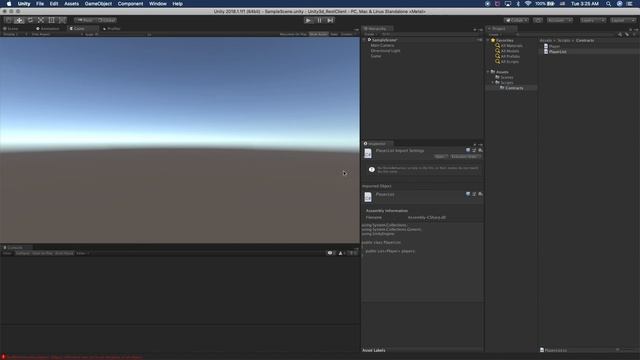The image size is (640, 360).
Task: Open the Component menu
Action: click(130, 4)
